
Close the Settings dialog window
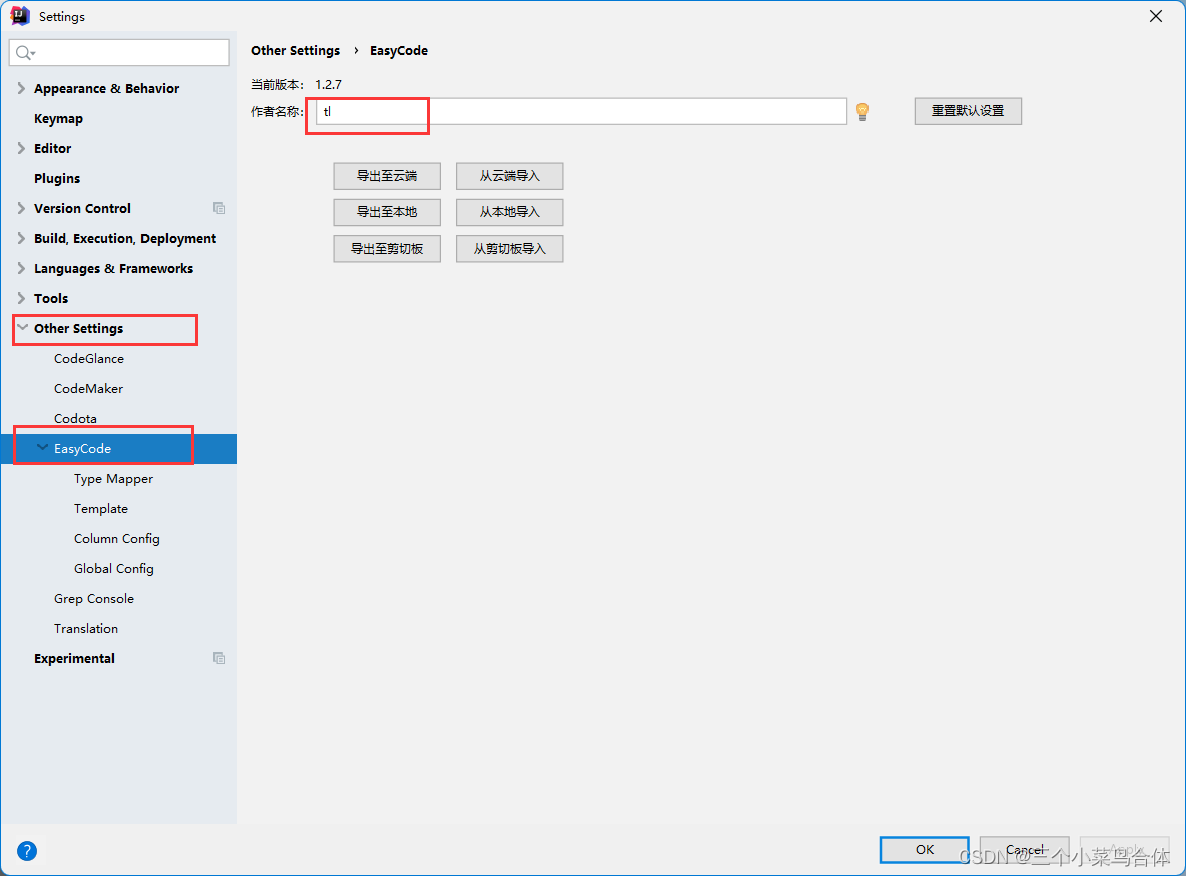coord(1156,16)
